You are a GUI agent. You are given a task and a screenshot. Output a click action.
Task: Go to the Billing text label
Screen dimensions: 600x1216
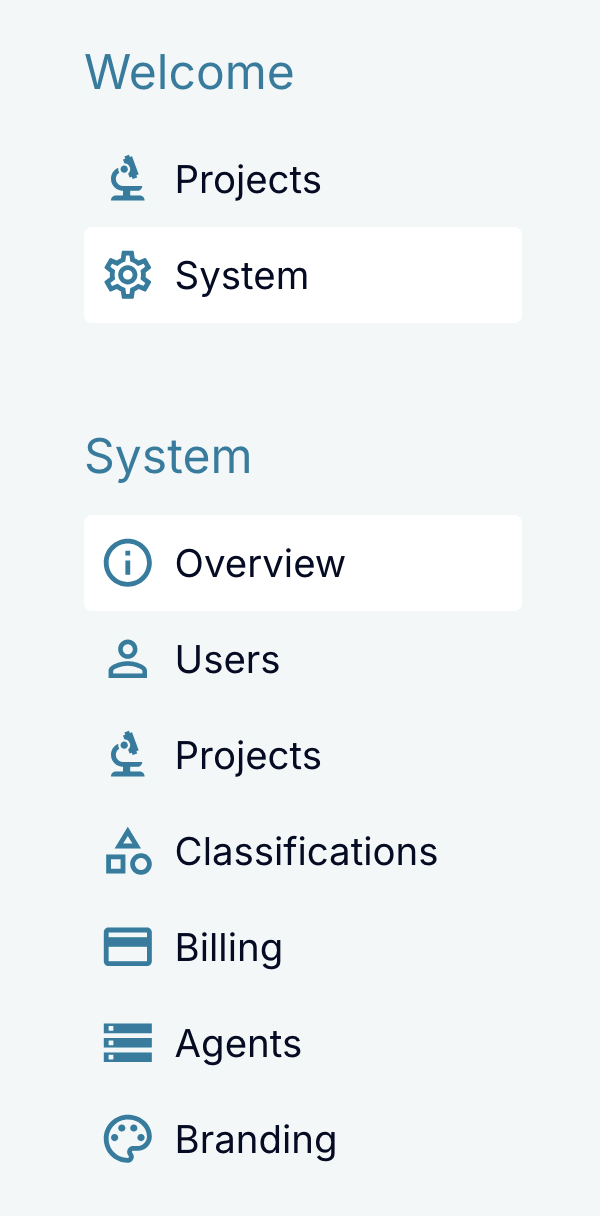tap(229, 948)
